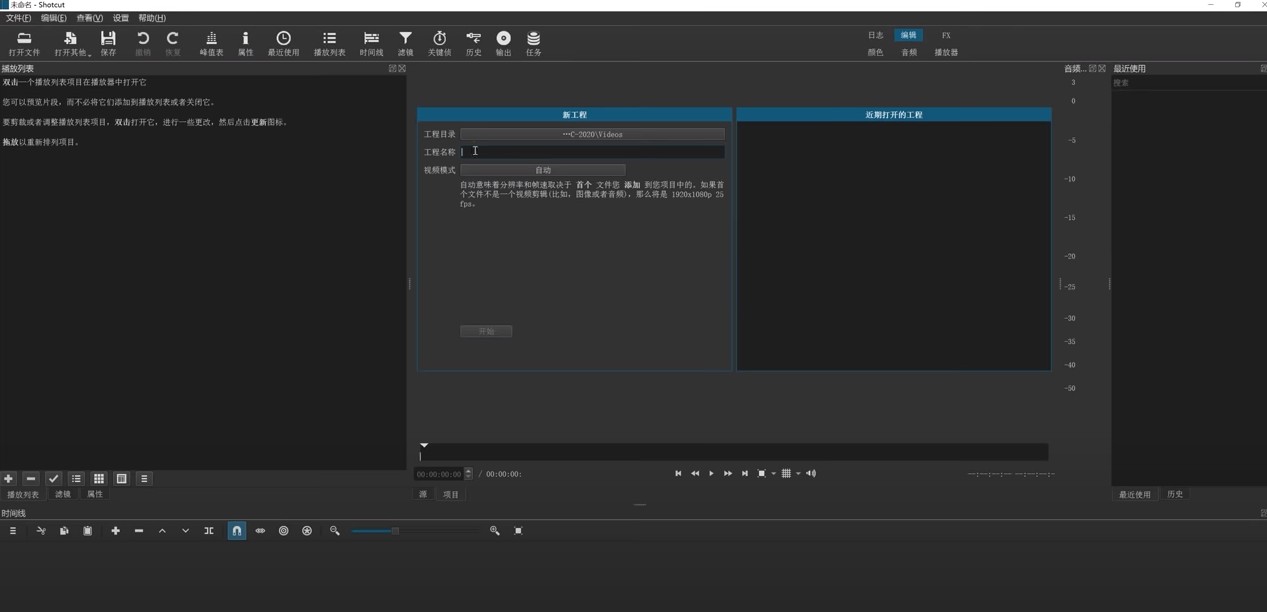Click timeline lift up-chevron icon
1267x612 pixels.
click(162, 531)
